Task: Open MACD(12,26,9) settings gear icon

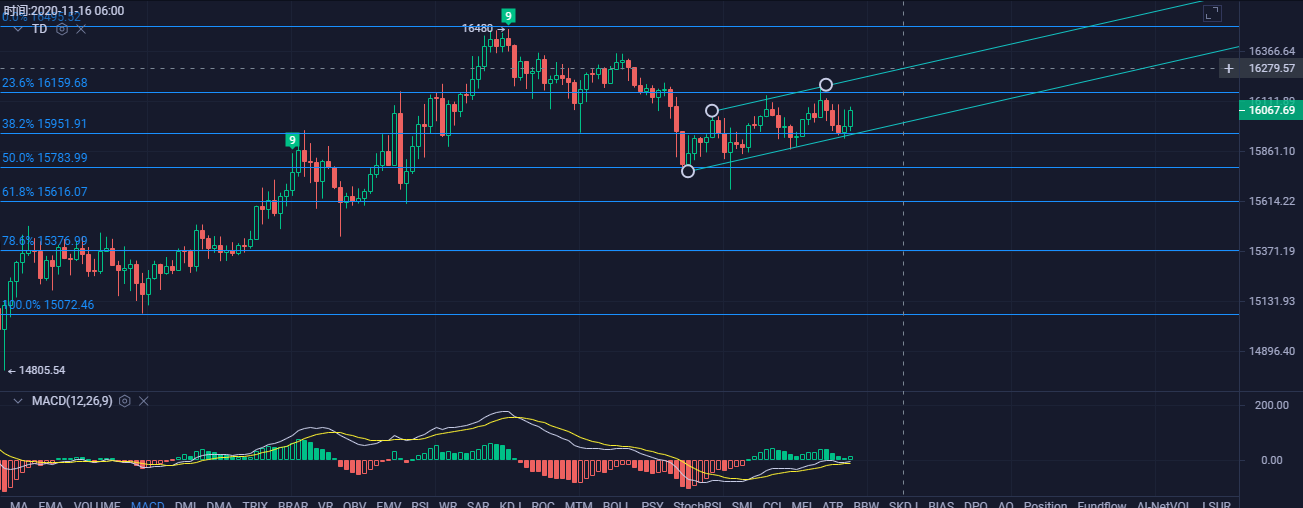Action: [x=125, y=401]
